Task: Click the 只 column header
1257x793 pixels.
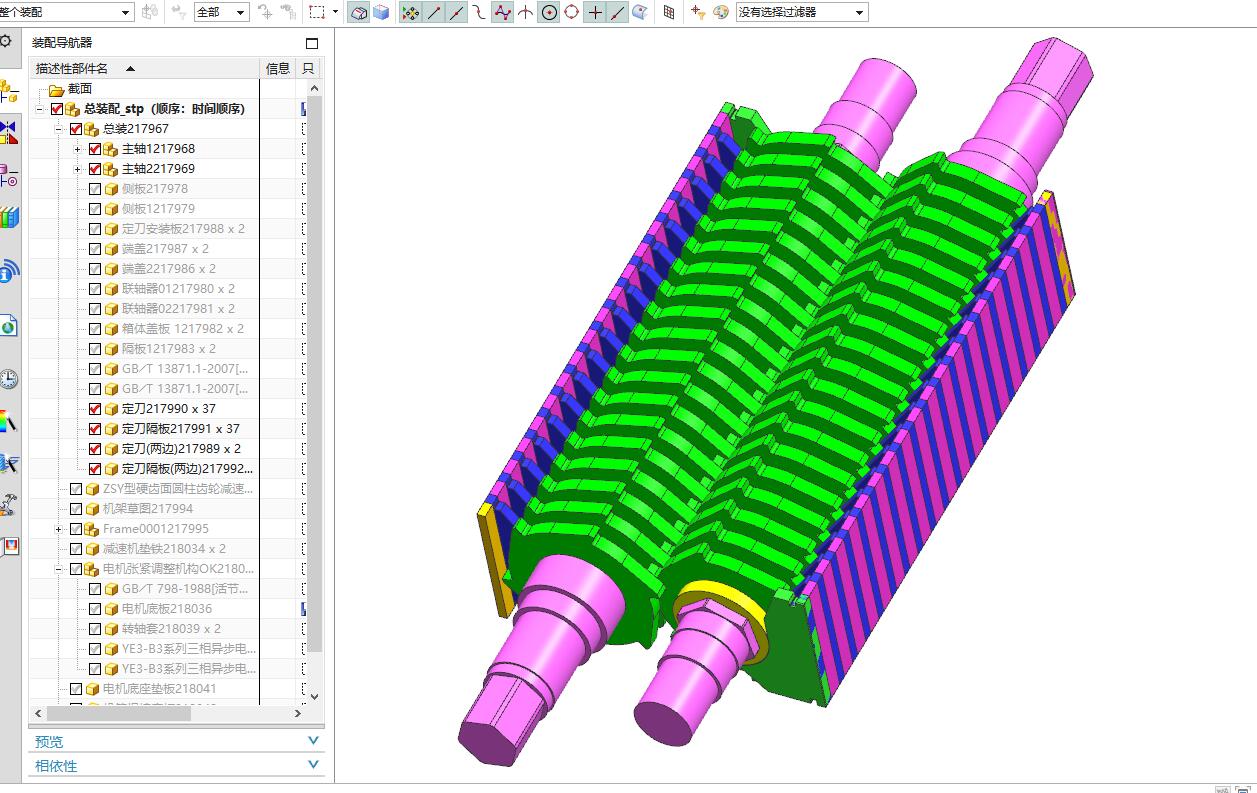Action: (308, 68)
